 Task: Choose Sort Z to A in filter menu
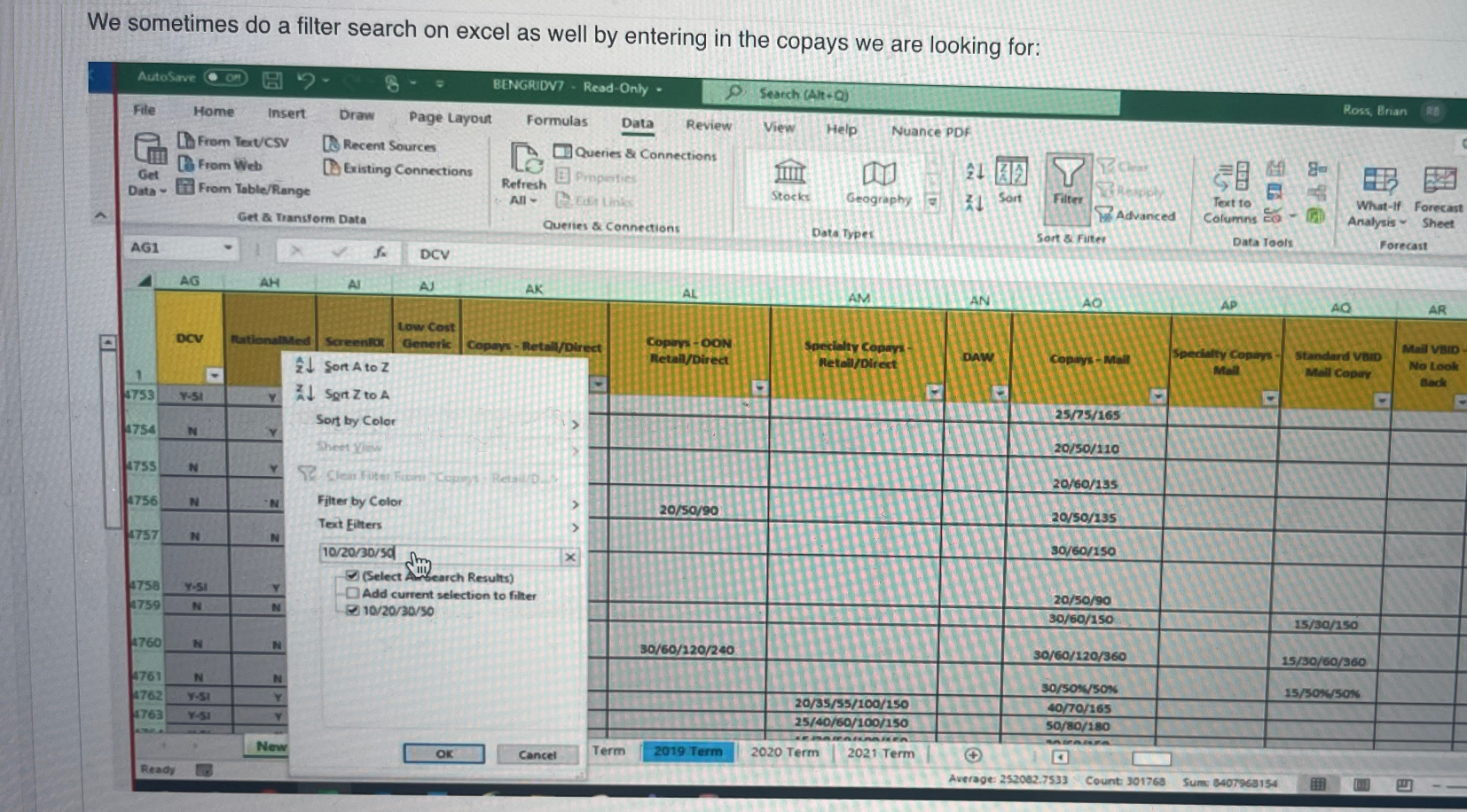356,394
